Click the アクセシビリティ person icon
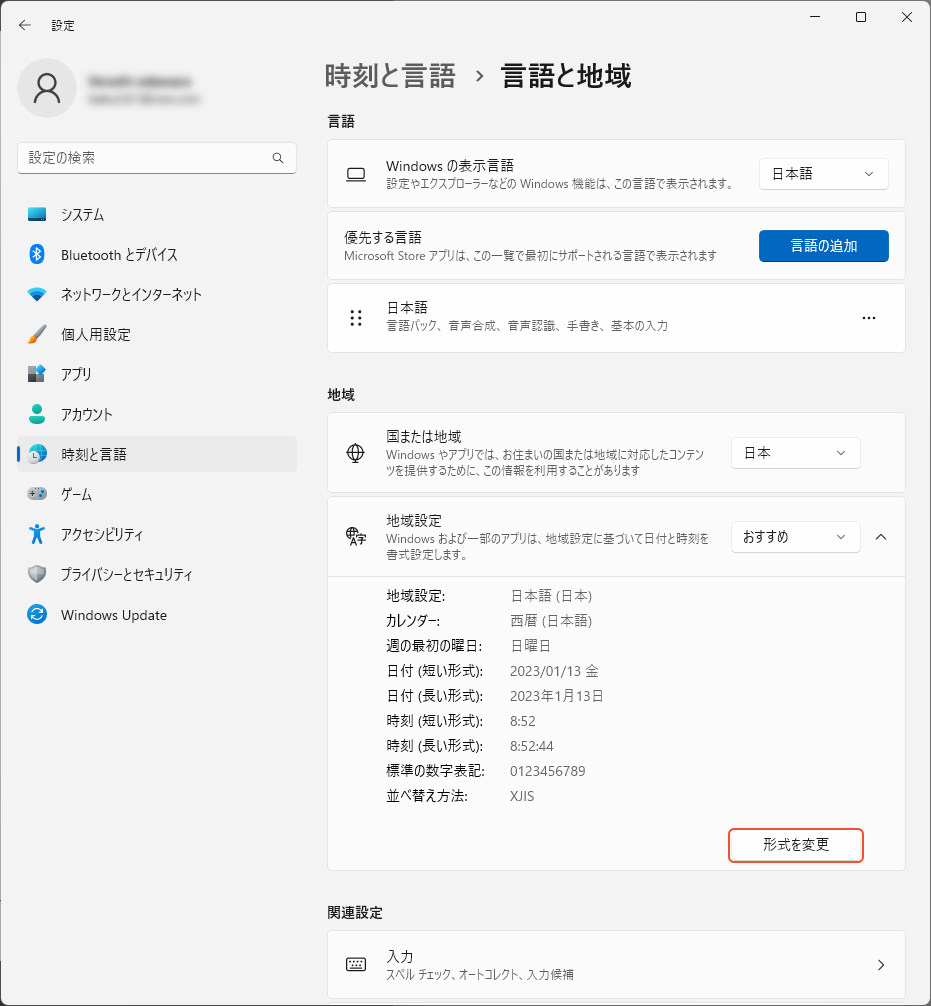This screenshot has height=1006, width=931. coord(37,534)
